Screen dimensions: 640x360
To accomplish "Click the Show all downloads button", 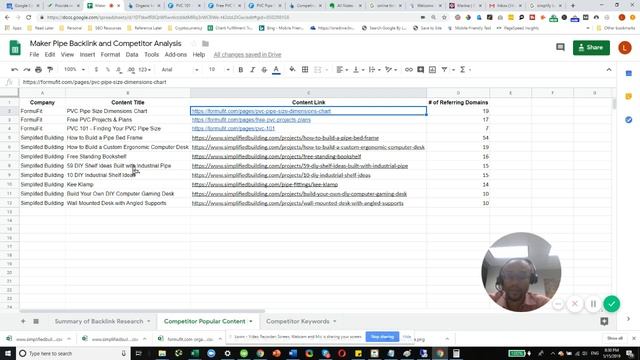I will (615, 338).
